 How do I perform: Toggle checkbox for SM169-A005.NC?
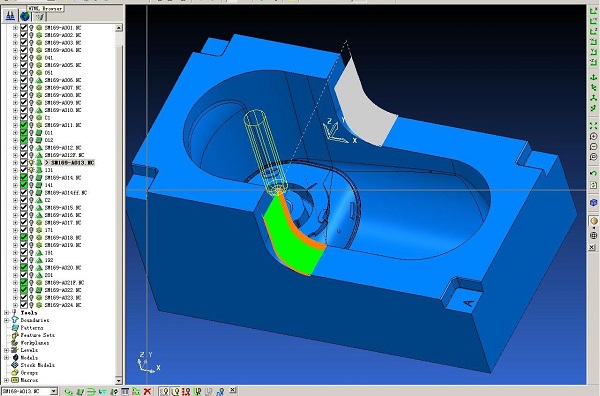[24, 65]
